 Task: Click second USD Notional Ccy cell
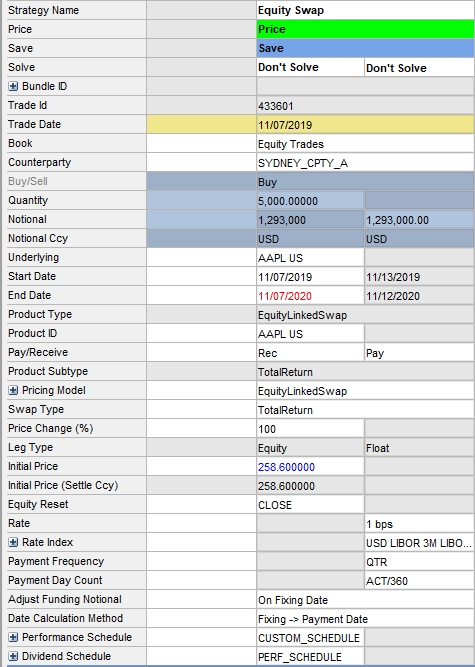click(x=419, y=238)
